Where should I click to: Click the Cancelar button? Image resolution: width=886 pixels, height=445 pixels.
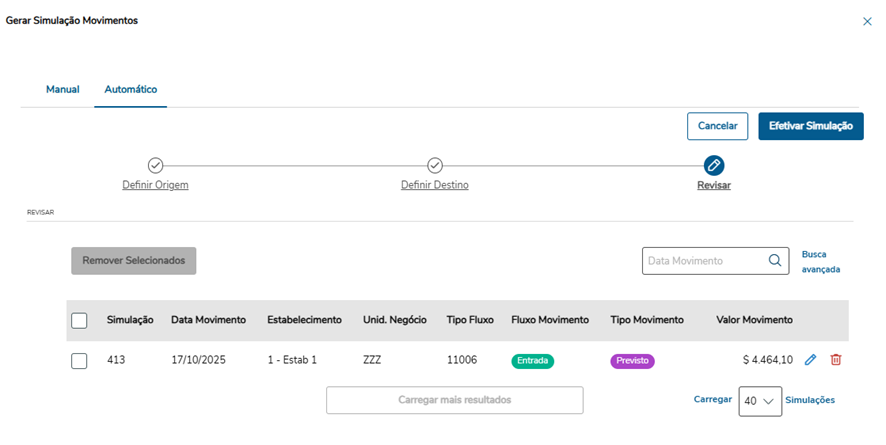click(717, 126)
